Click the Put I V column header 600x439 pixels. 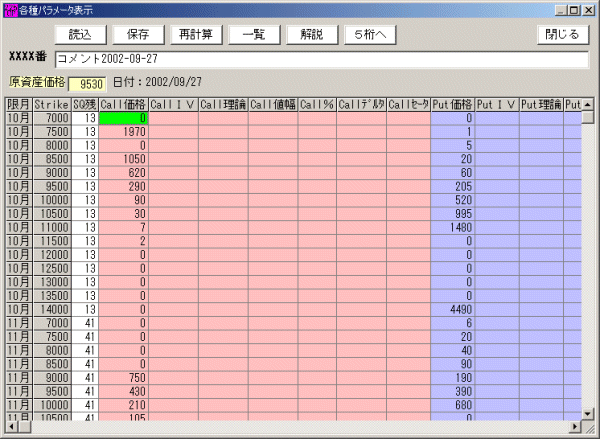click(497, 104)
